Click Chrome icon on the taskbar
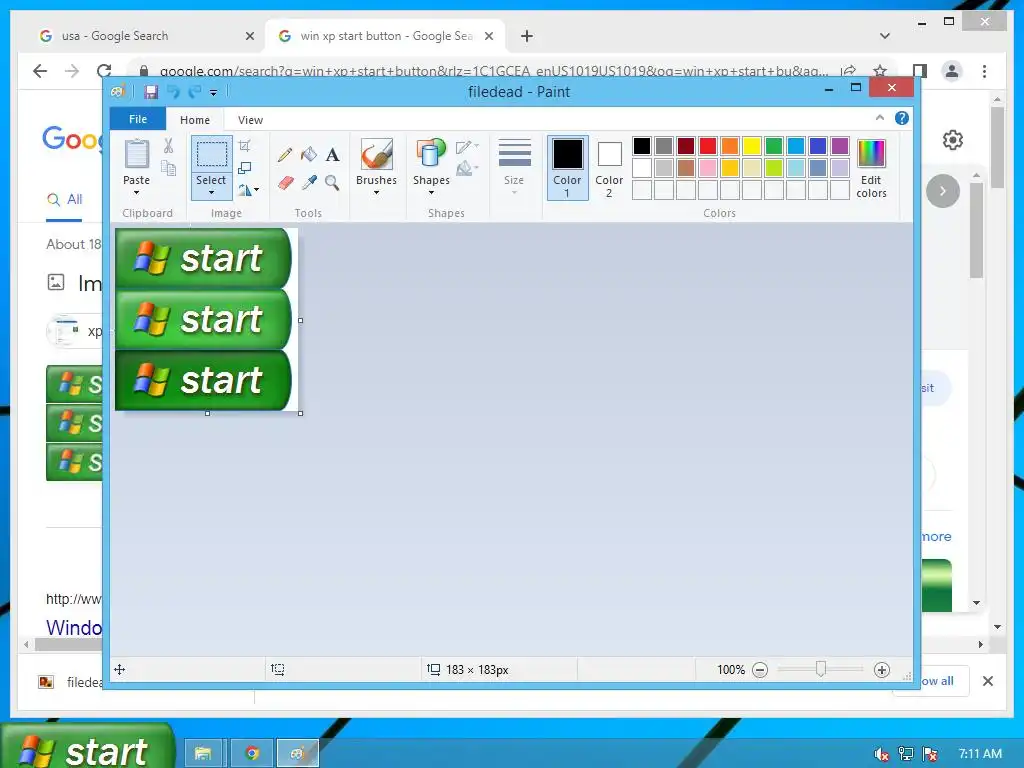 (251, 754)
